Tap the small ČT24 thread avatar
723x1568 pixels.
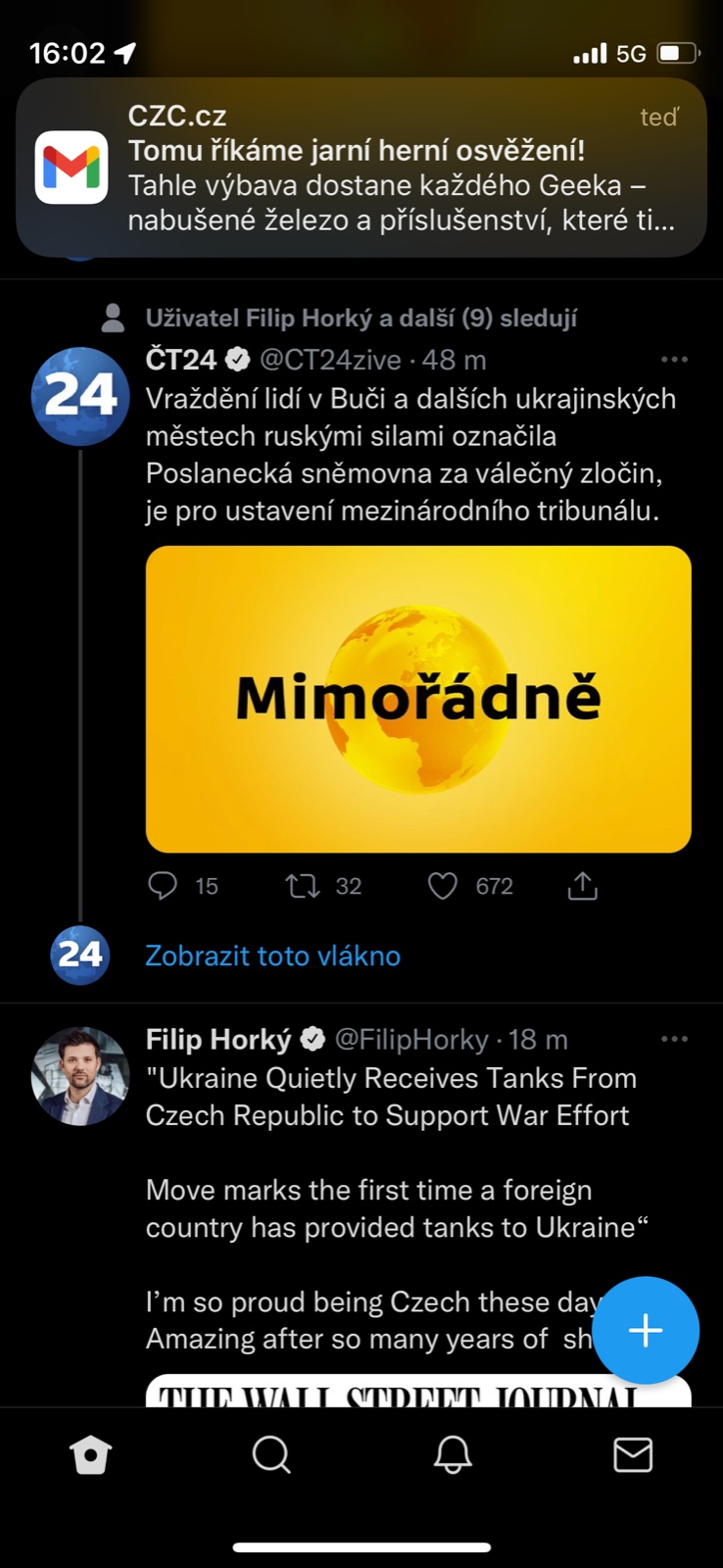click(80, 955)
